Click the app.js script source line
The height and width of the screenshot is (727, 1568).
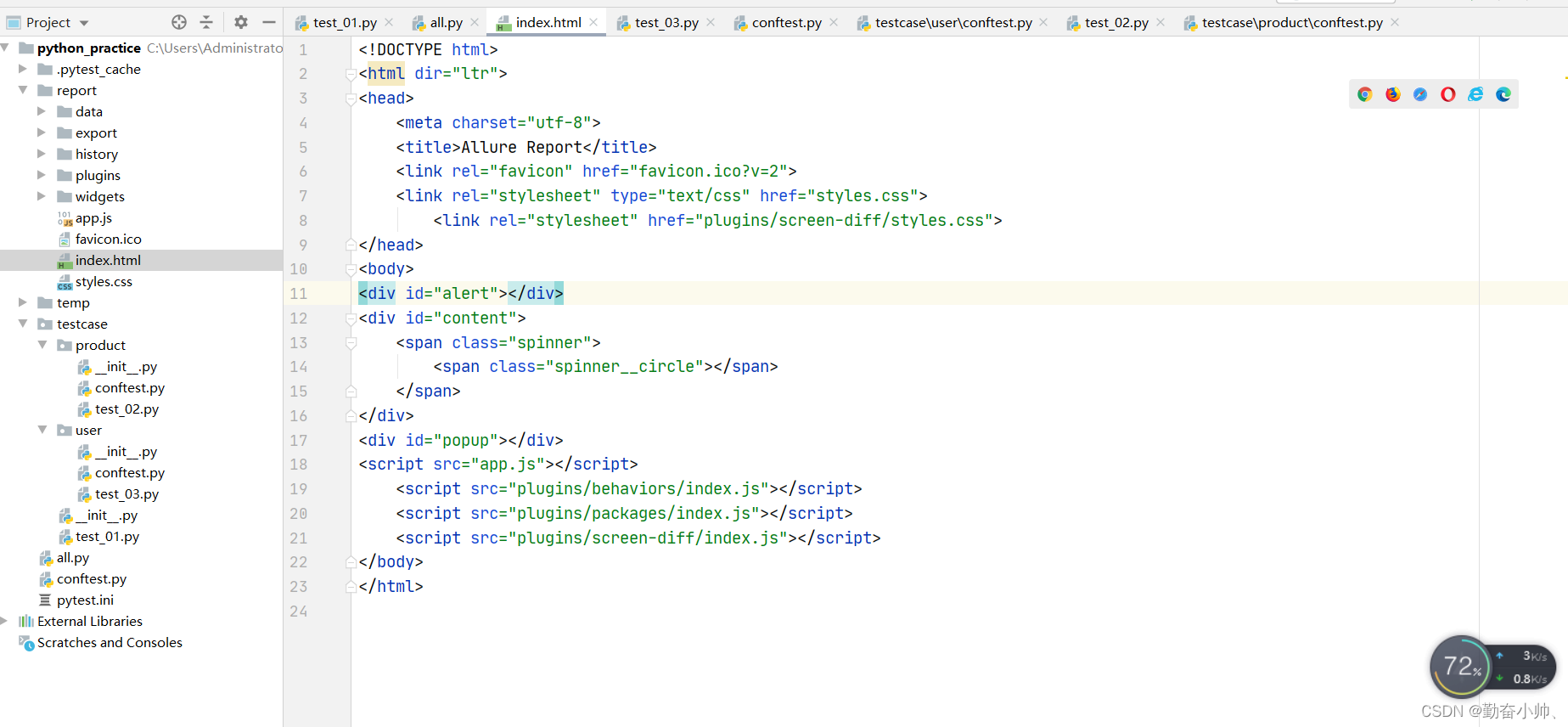[498, 465]
